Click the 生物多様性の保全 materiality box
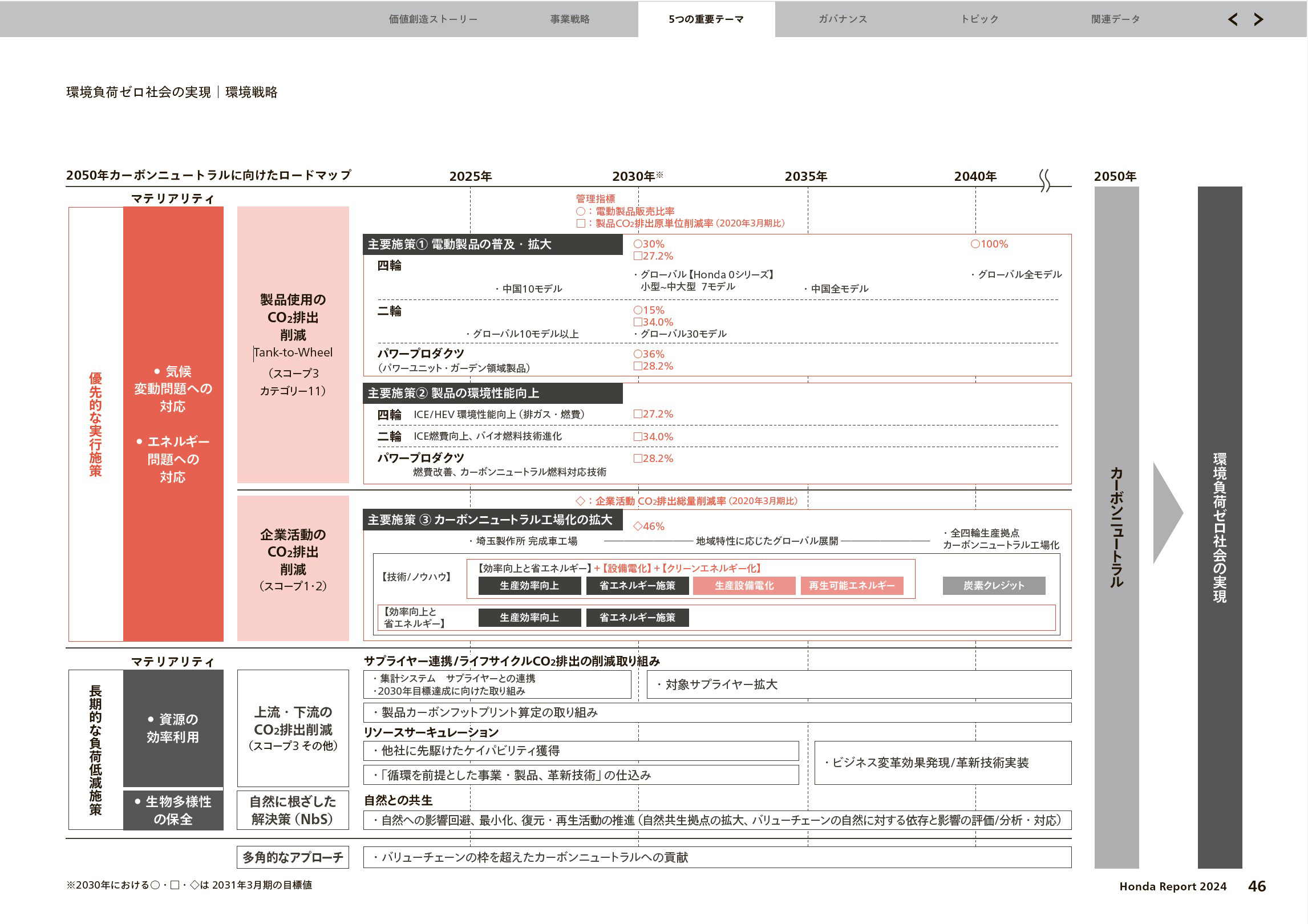This screenshot has width=1308, height=924. click(173, 810)
